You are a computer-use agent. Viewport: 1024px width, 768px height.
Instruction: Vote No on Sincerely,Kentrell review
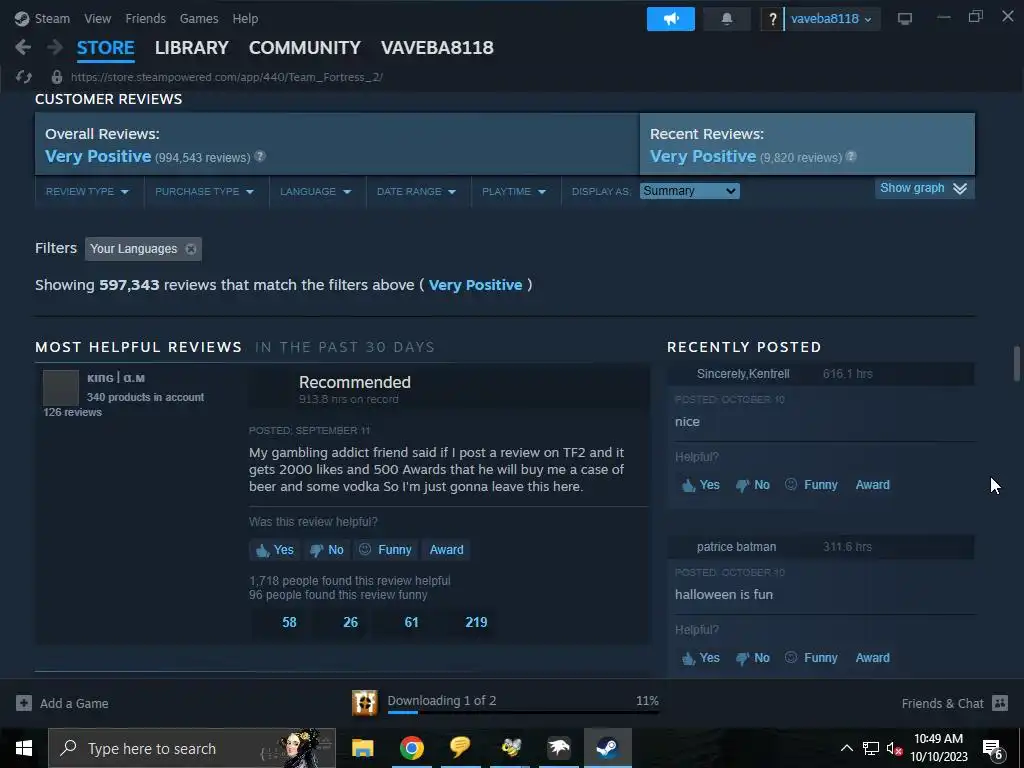coord(752,485)
